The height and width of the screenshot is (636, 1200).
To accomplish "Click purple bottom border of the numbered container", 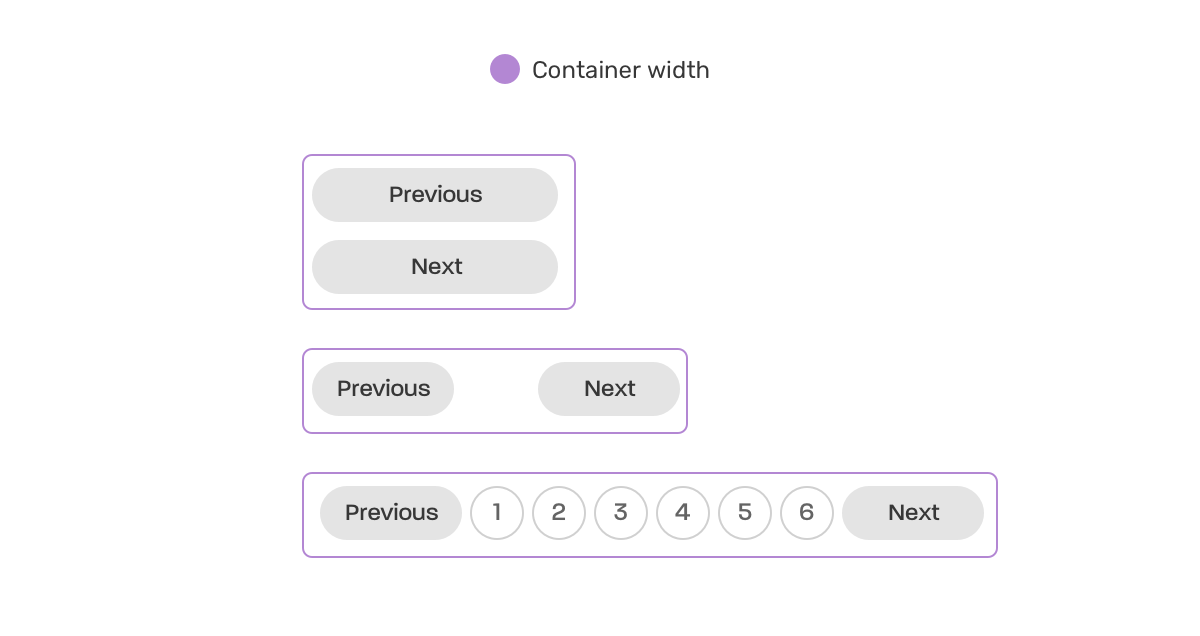I will point(650,556).
